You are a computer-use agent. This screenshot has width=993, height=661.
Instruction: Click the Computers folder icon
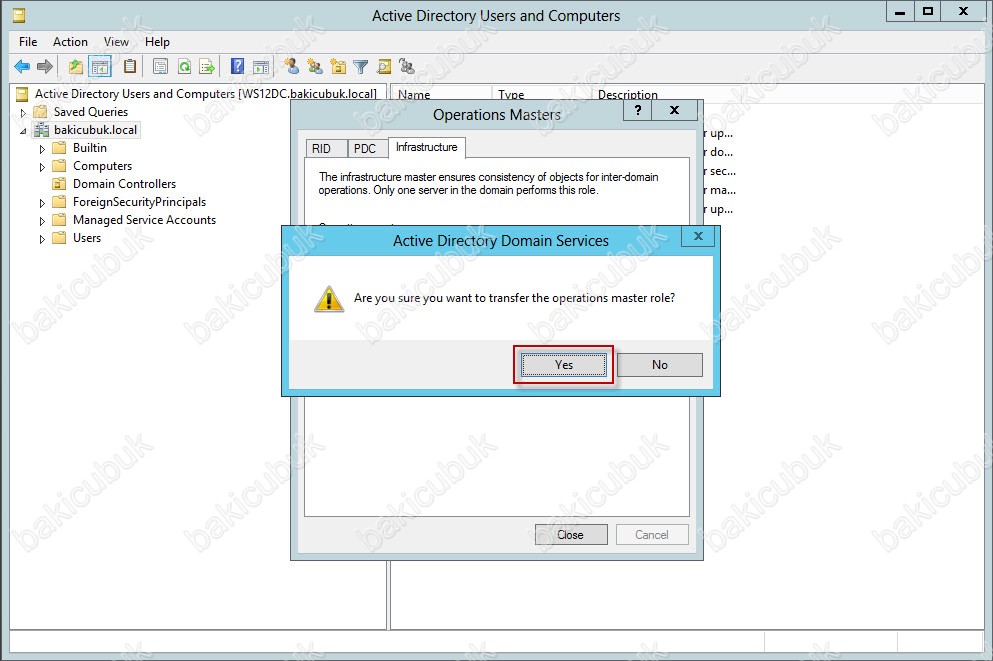tap(60, 166)
